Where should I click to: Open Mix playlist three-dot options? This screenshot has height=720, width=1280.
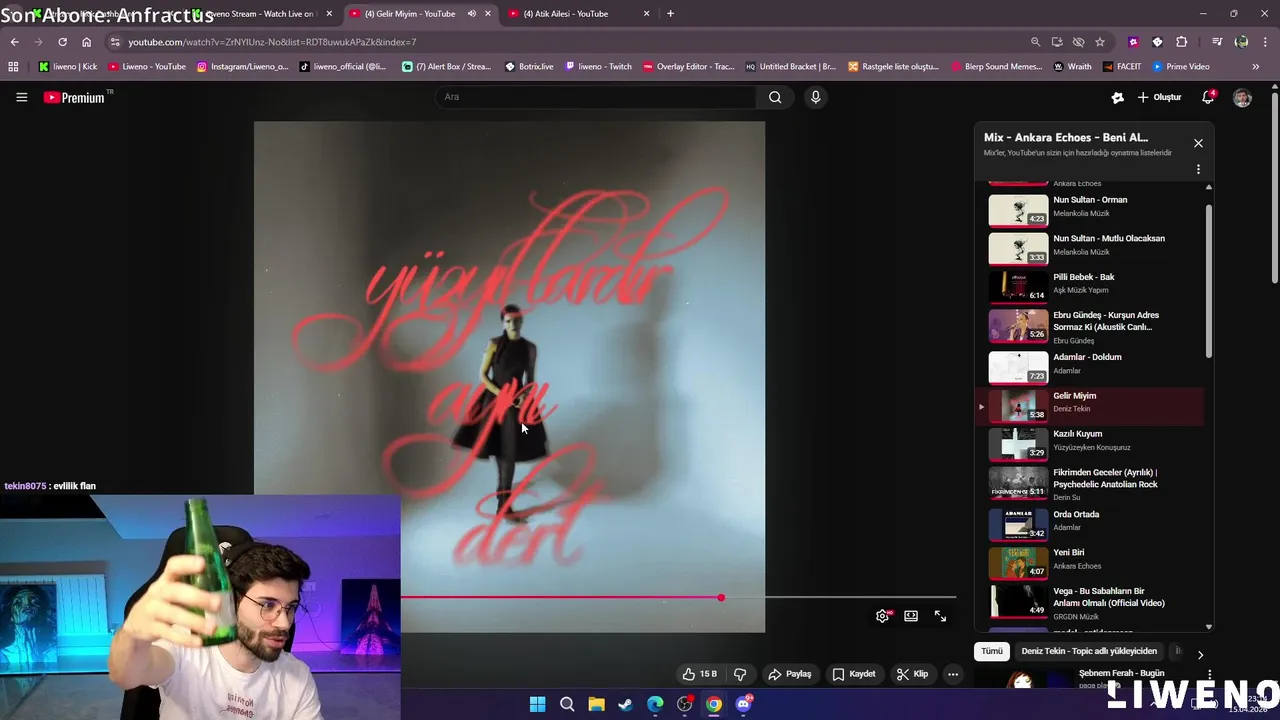(x=1198, y=169)
